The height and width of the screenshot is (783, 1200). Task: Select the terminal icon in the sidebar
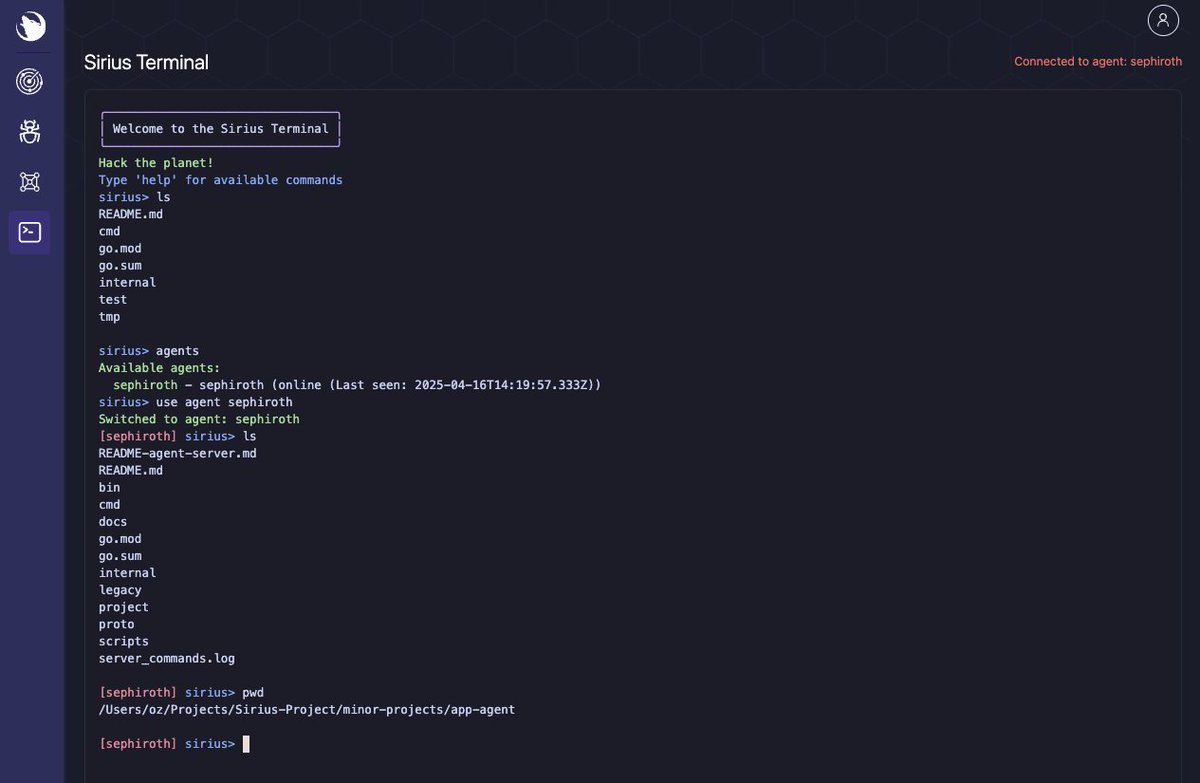point(30,232)
